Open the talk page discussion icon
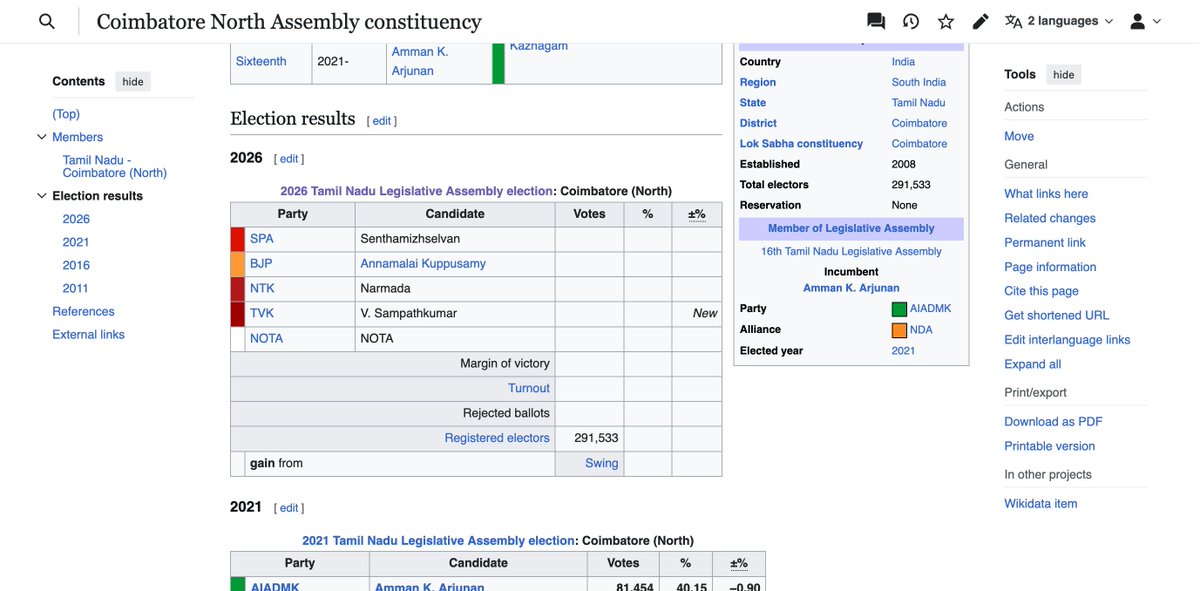 coord(876,21)
